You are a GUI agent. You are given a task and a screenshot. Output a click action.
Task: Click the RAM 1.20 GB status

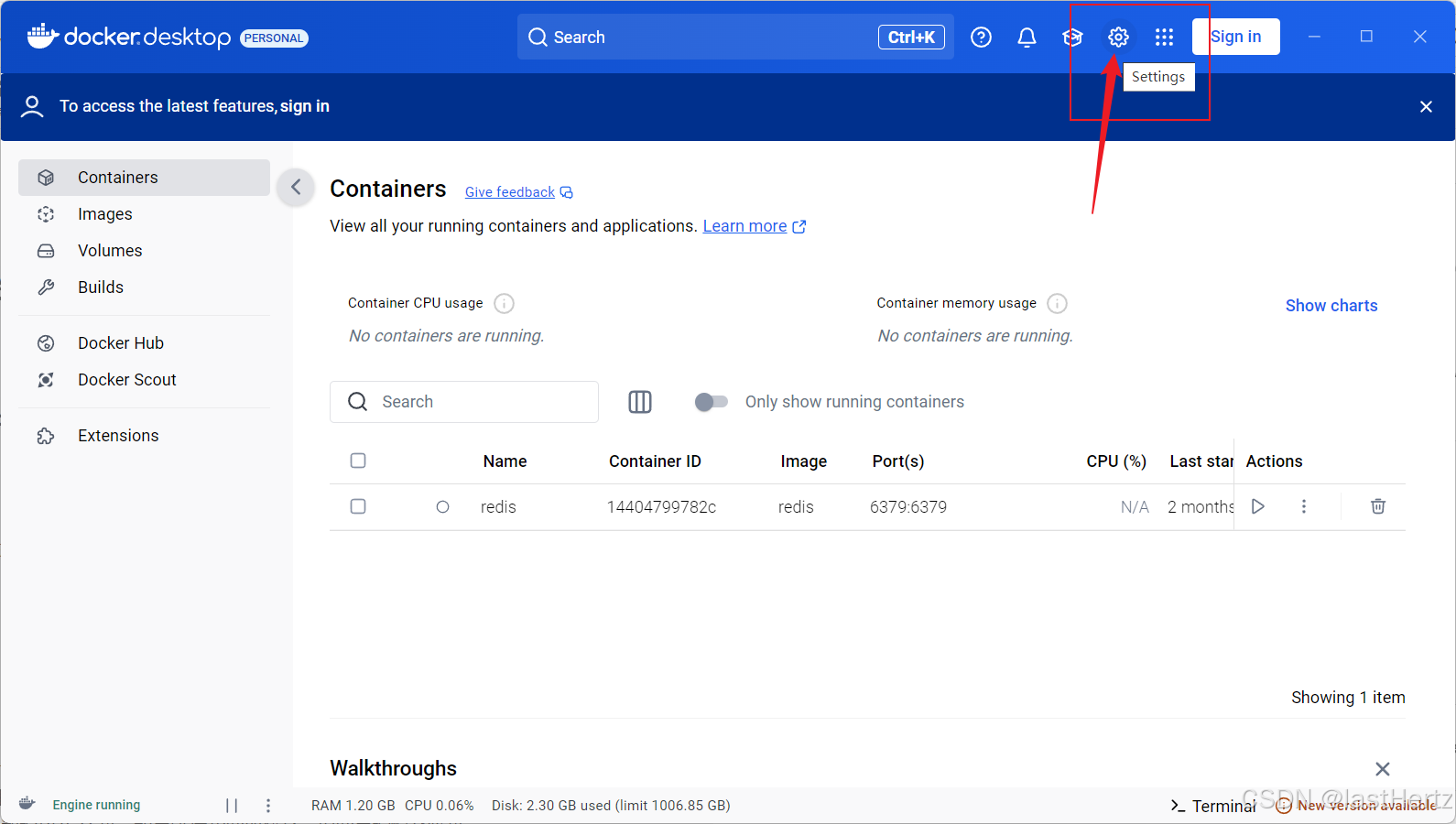(x=353, y=806)
